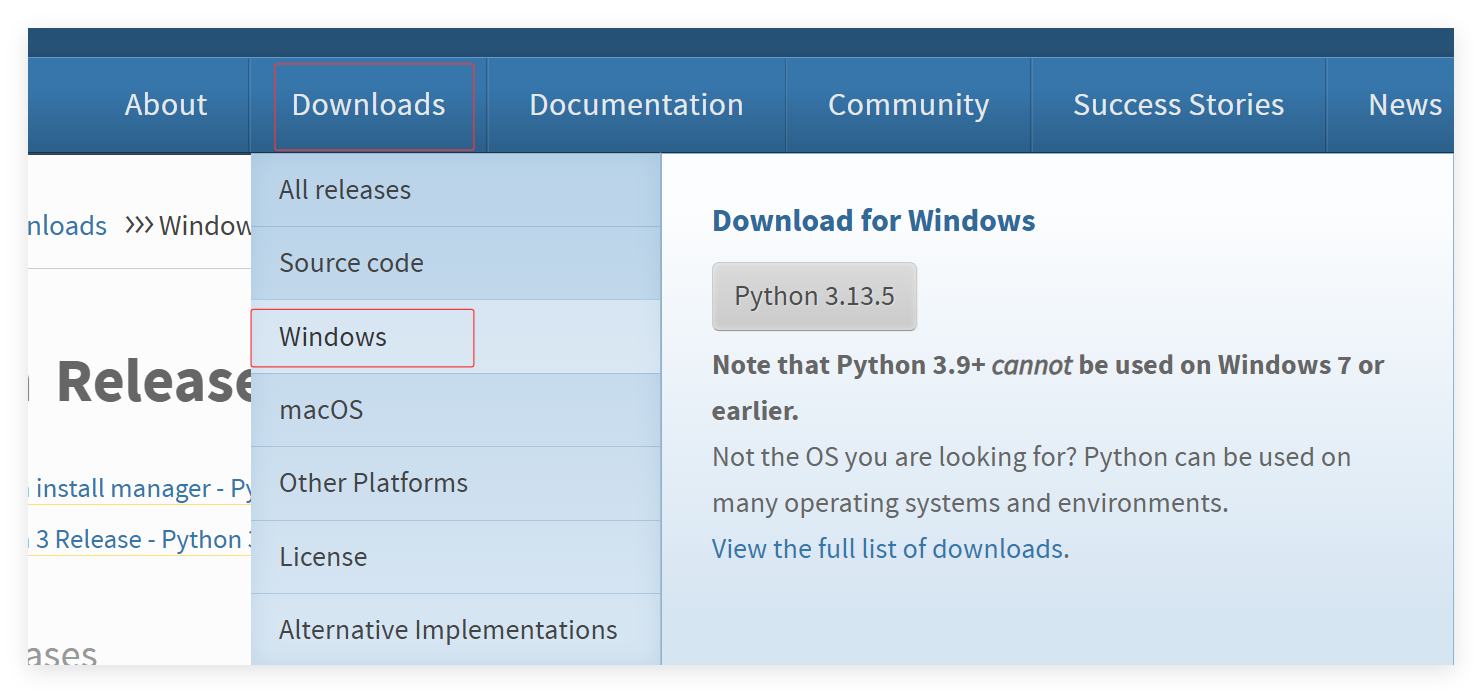Open the Downloads menu
Viewport: 1482px width, 693px height.
tap(369, 105)
